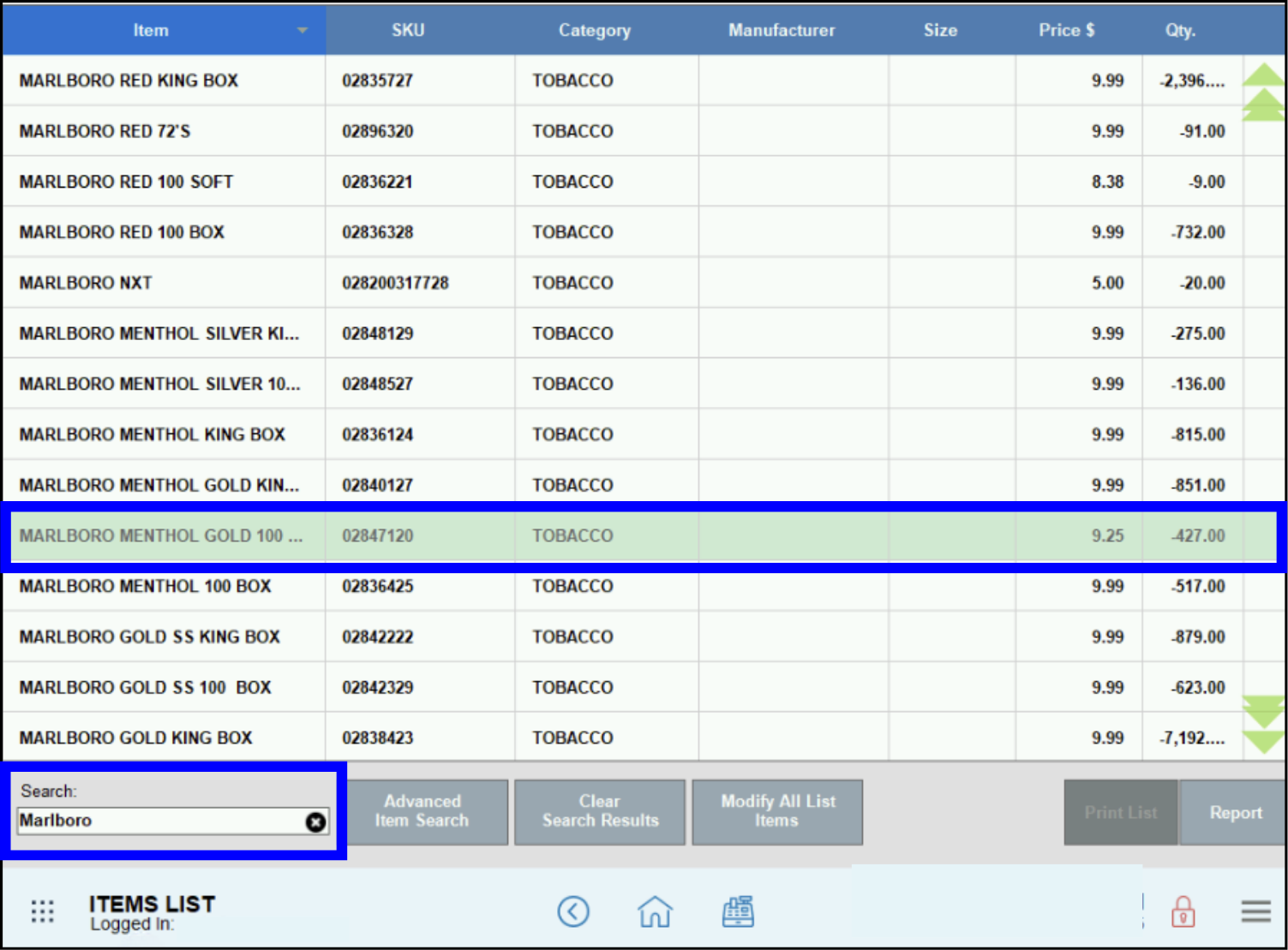
Task: Open the Home icon
Action: pos(655,911)
